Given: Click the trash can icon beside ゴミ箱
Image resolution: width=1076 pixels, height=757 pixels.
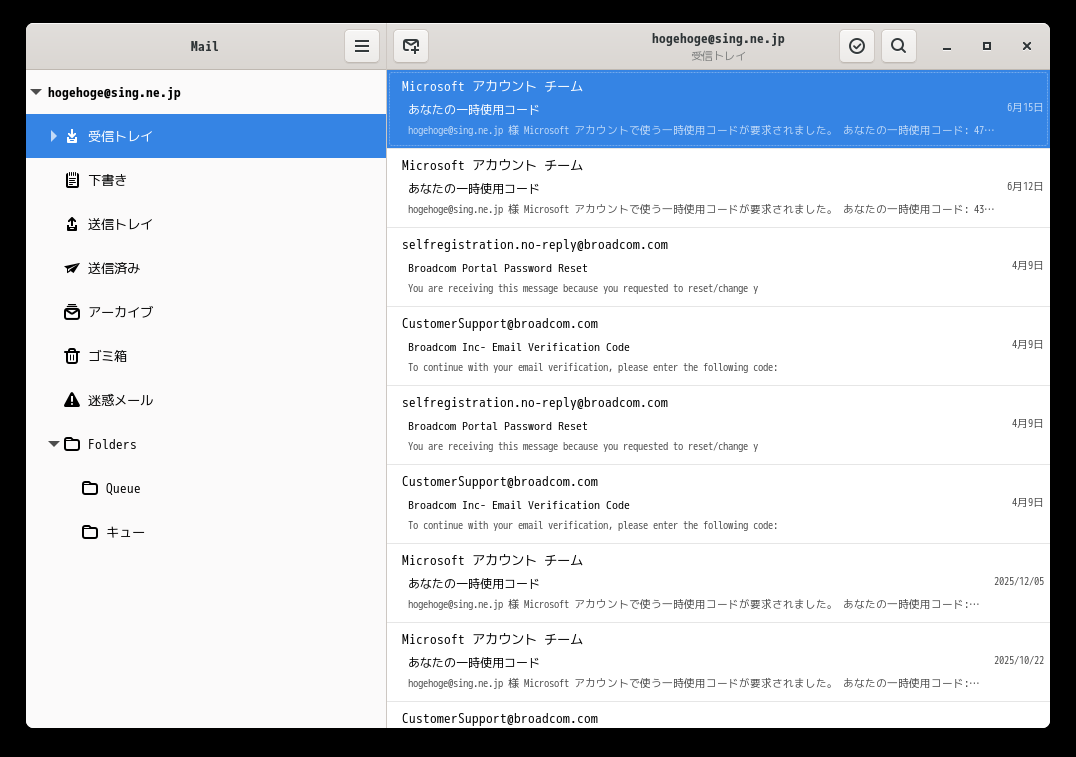Looking at the screenshot, I should [72, 356].
